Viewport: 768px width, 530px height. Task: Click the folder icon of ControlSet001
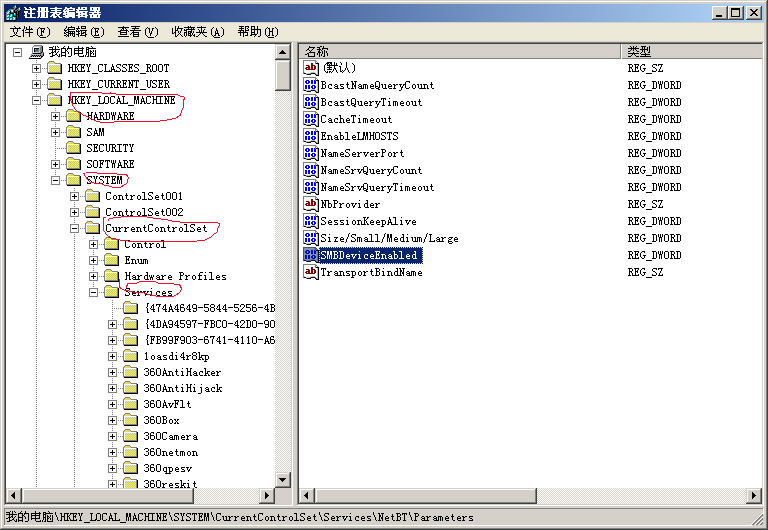(93, 196)
